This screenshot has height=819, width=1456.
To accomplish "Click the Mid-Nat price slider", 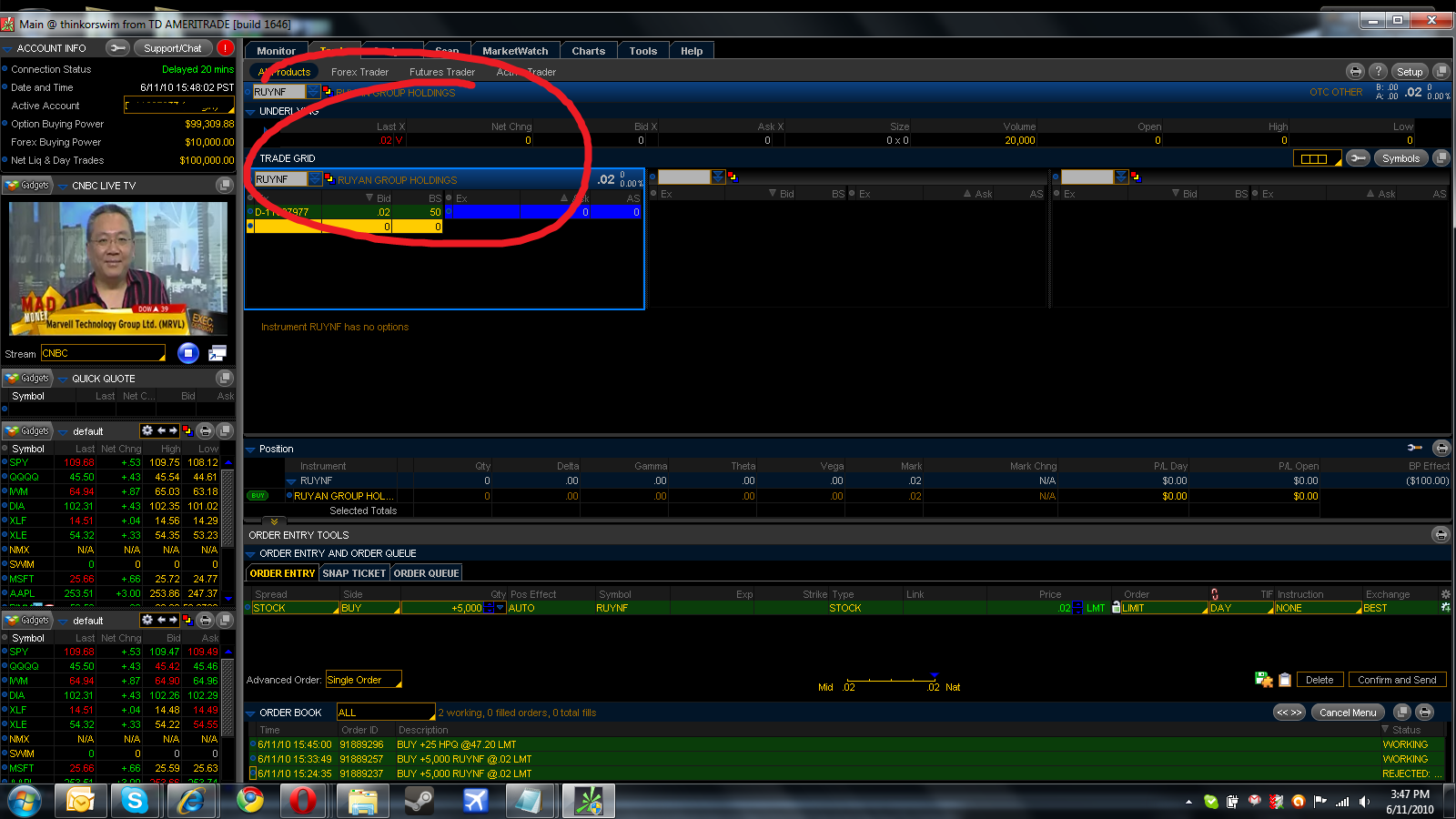I will [892, 680].
